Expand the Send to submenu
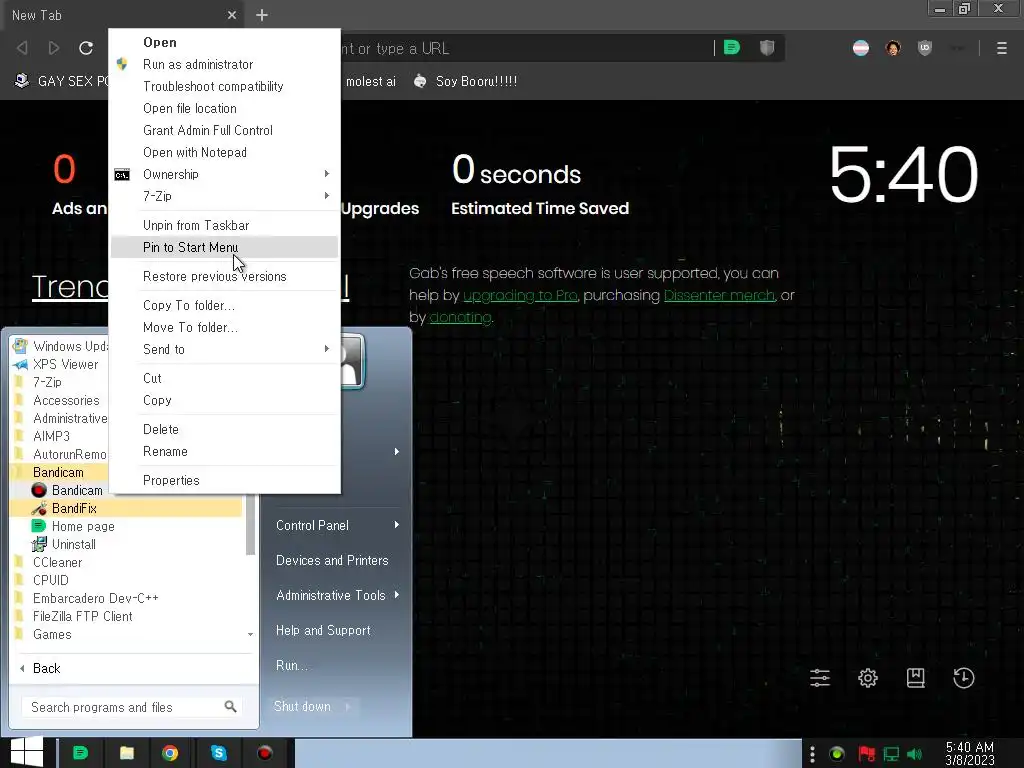This screenshot has width=1024, height=768. (x=225, y=349)
